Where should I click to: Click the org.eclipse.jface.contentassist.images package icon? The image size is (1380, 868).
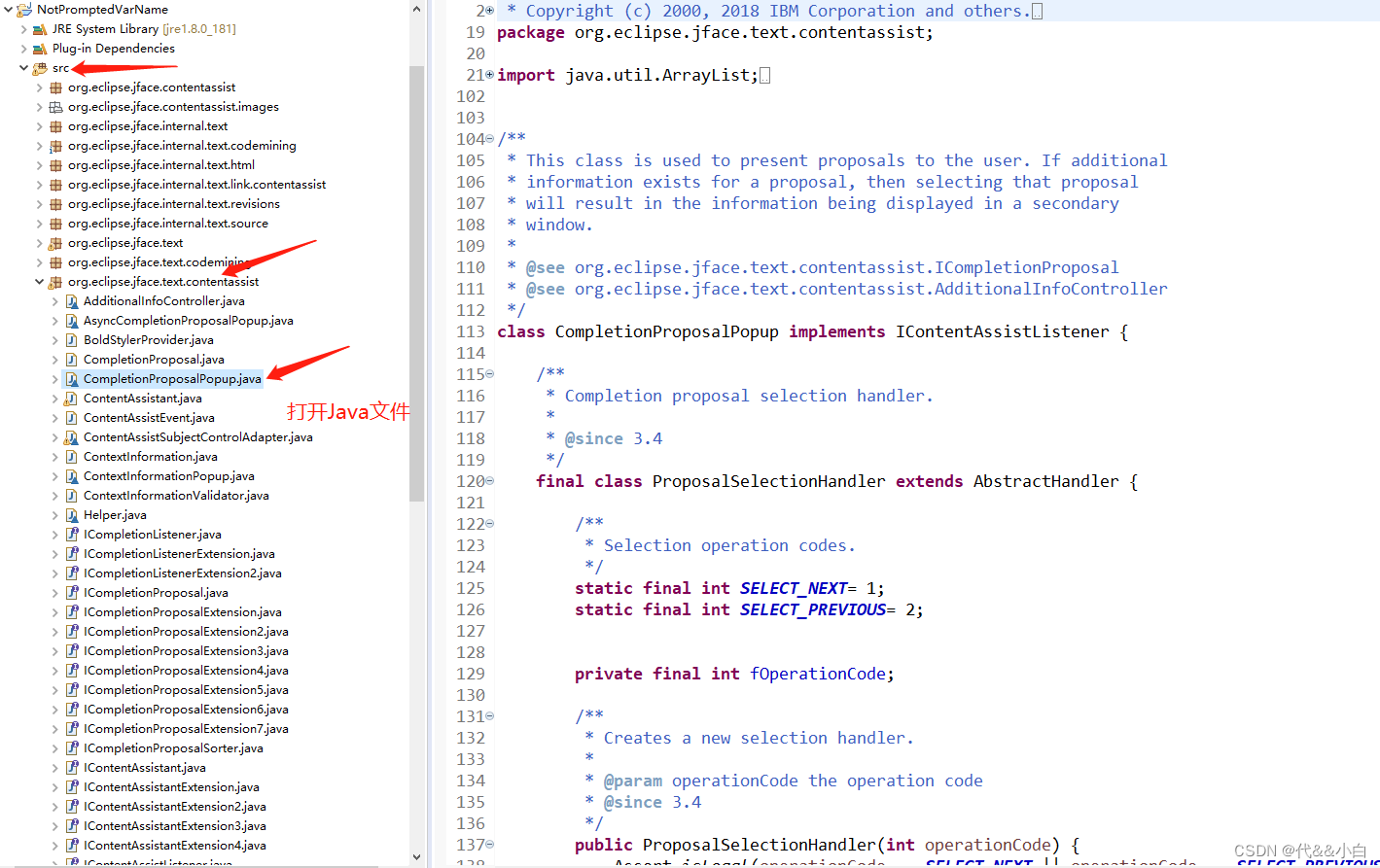tap(55, 107)
